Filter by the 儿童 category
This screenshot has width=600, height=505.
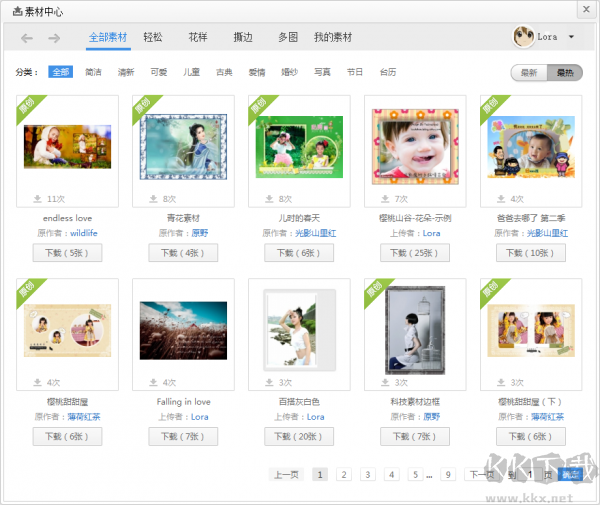191,72
